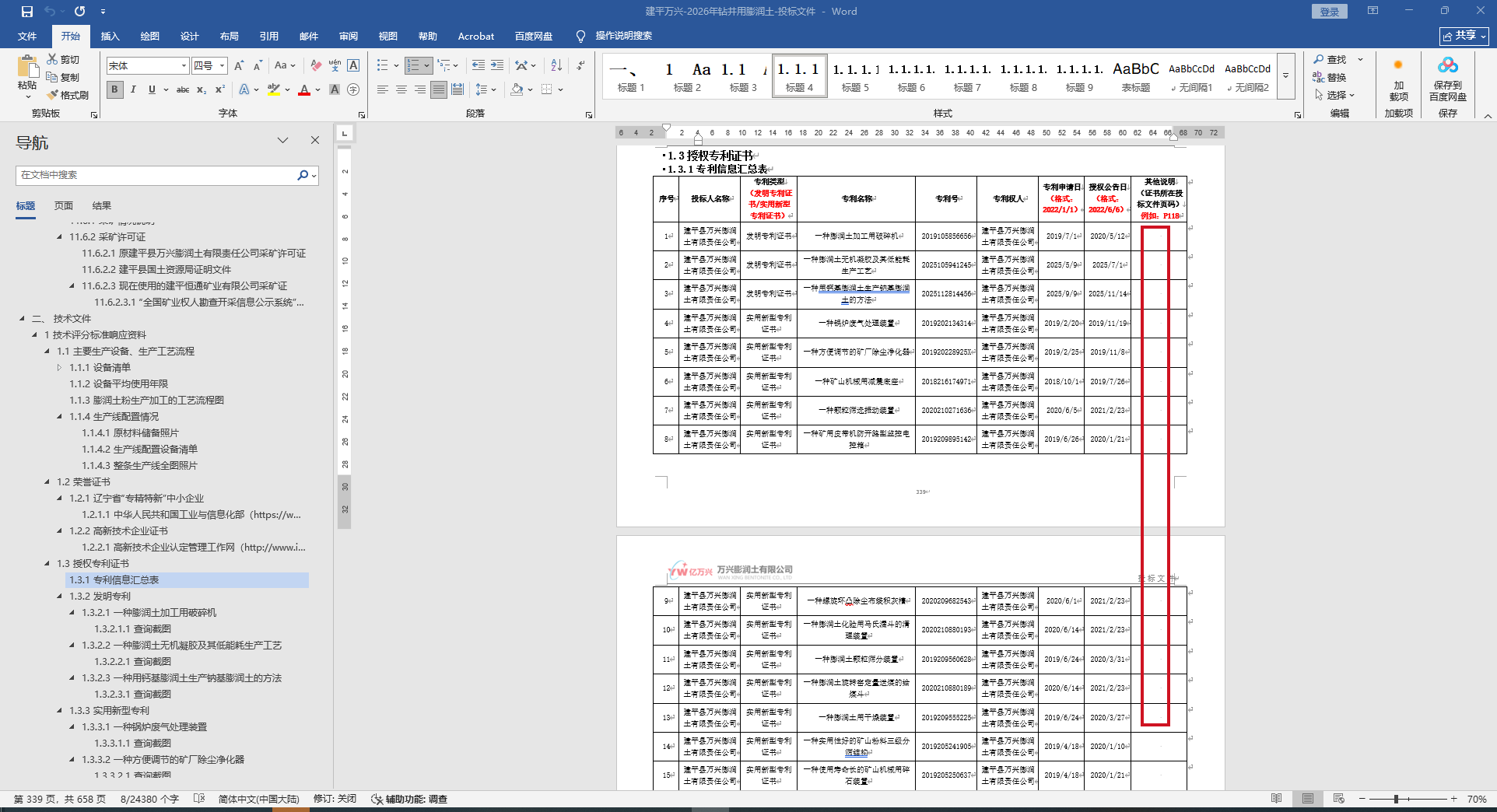1497x812 pixels.
Task: Click the Format Painter (格式刷) tool
Action: pyautogui.click(x=68, y=95)
